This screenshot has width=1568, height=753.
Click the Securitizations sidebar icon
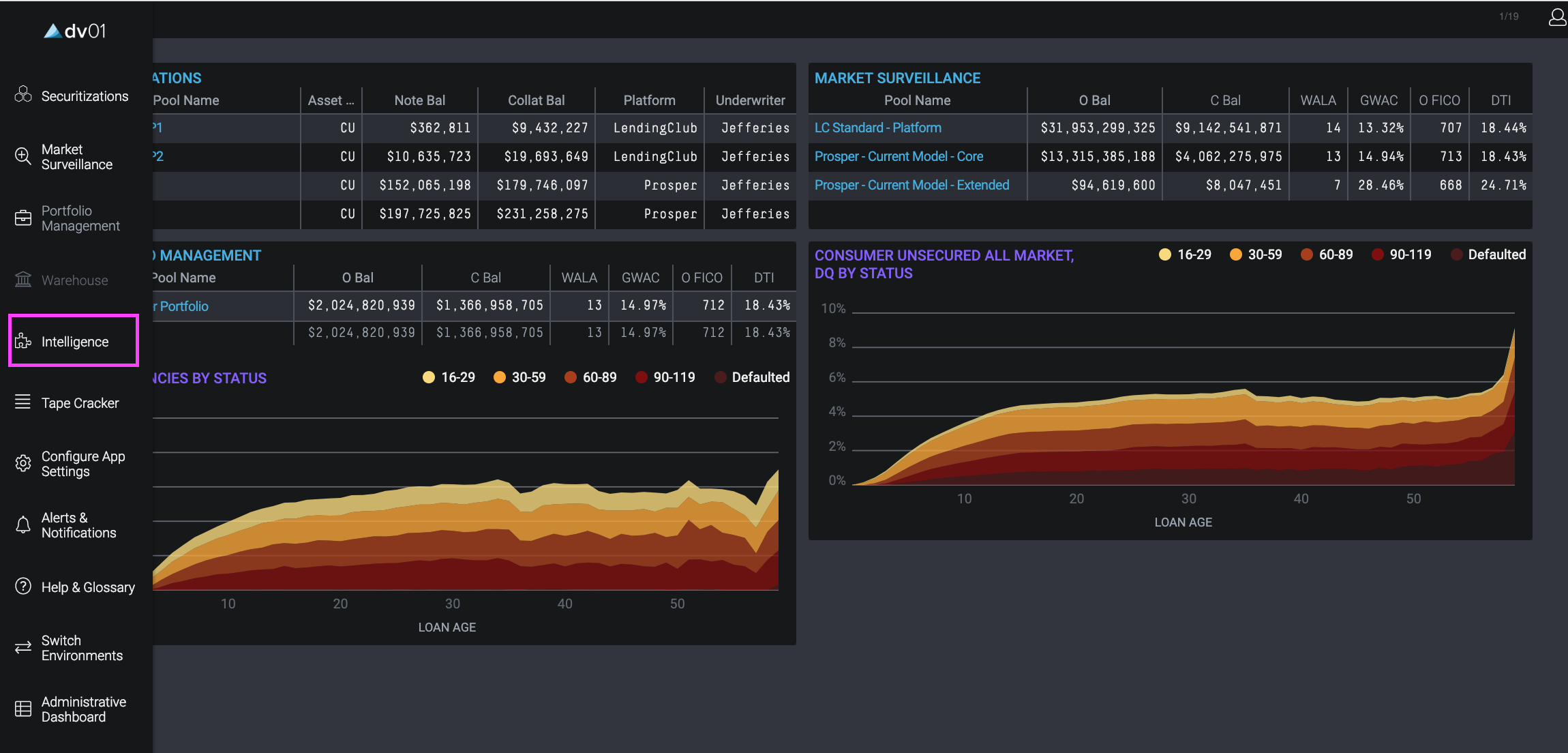(23, 95)
